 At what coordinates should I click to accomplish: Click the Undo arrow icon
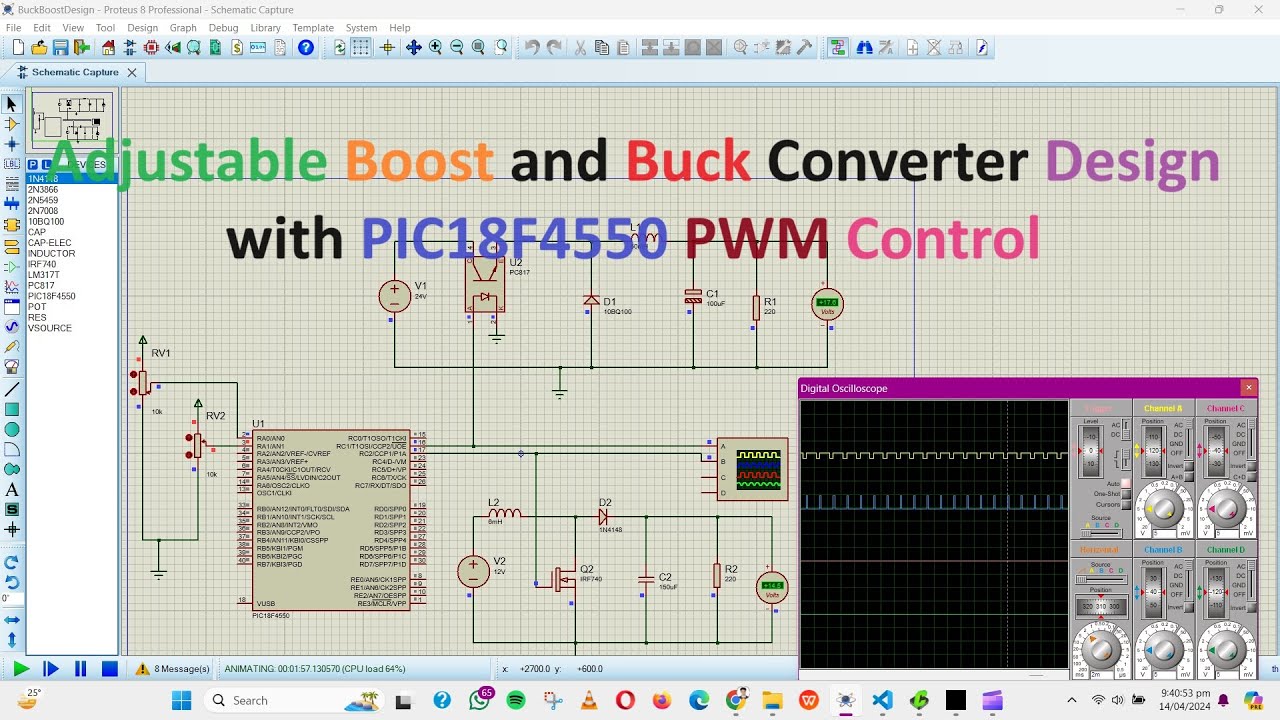tap(532, 47)
